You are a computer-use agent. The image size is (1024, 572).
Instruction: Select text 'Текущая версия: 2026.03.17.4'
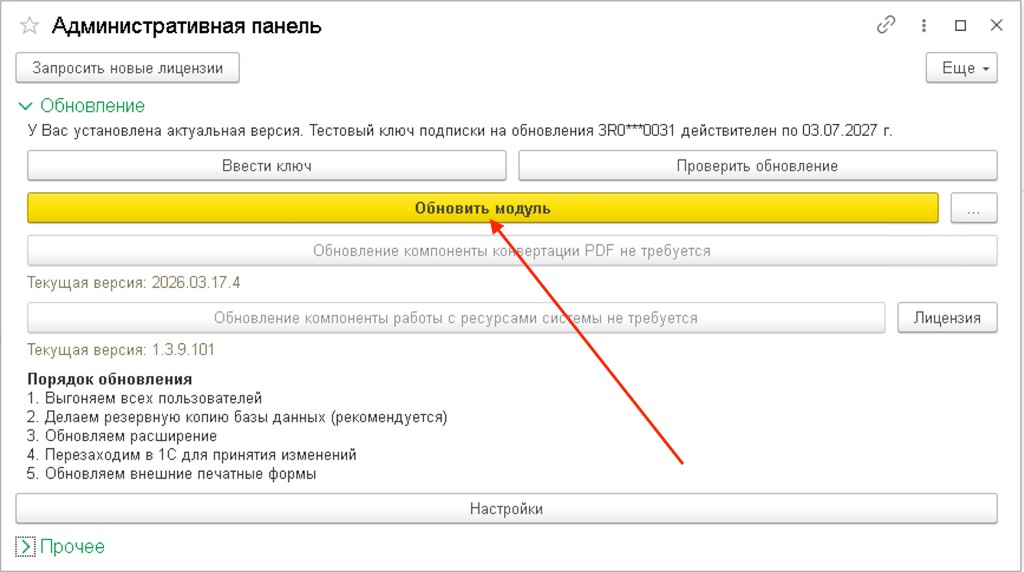click(x=134, y=283)
